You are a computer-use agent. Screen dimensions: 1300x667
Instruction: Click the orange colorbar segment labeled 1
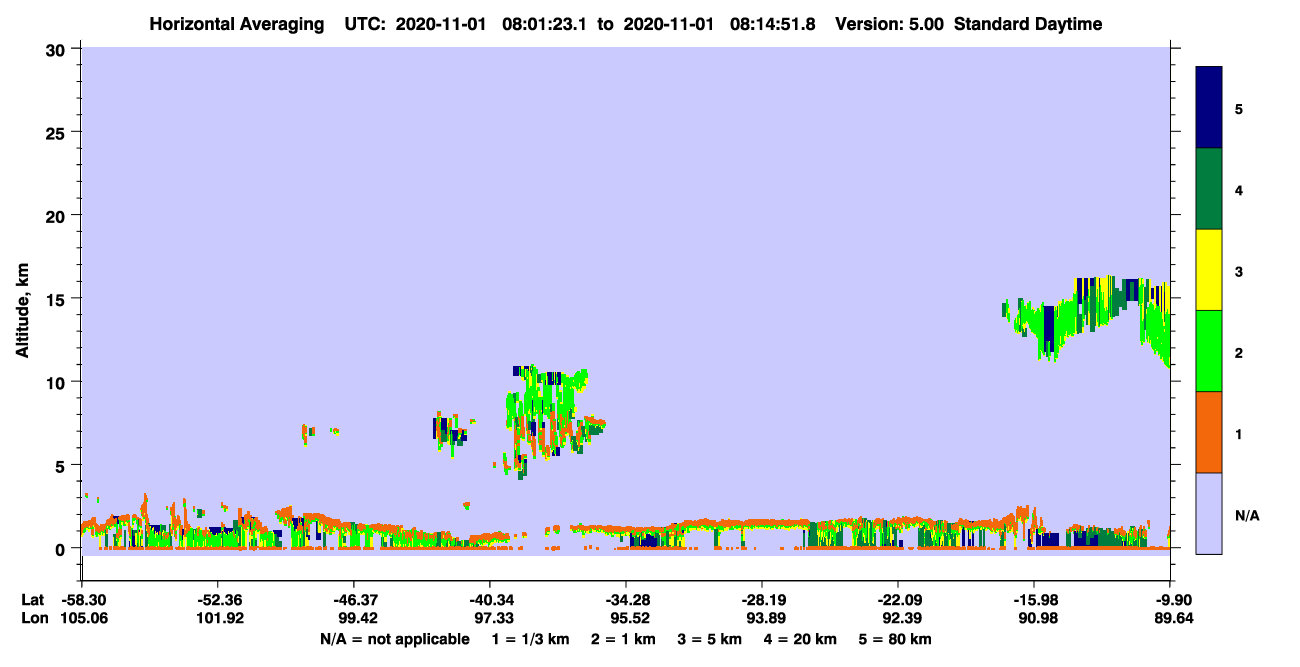point(1209,432)
